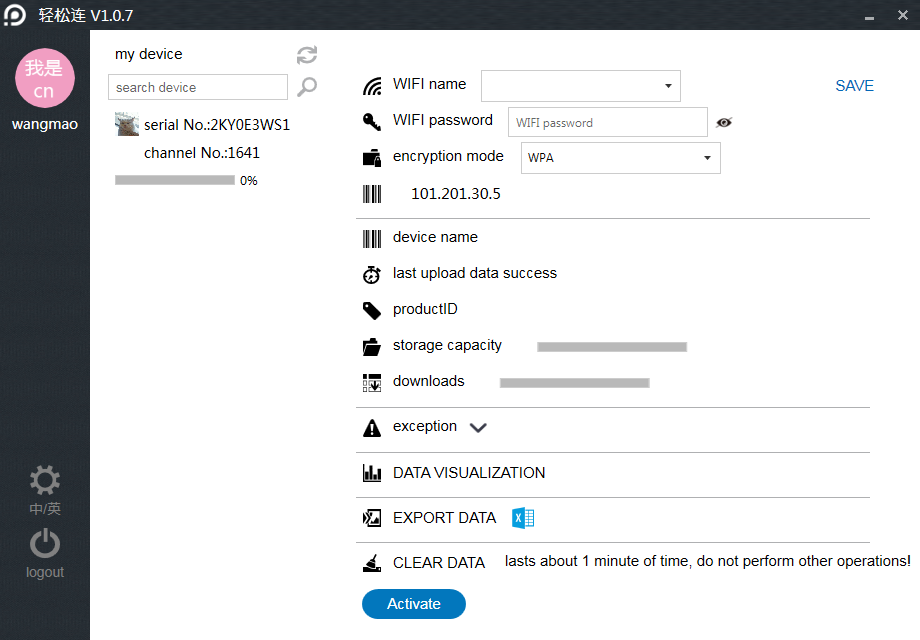Click the search device input field

(x=198, y=87)
